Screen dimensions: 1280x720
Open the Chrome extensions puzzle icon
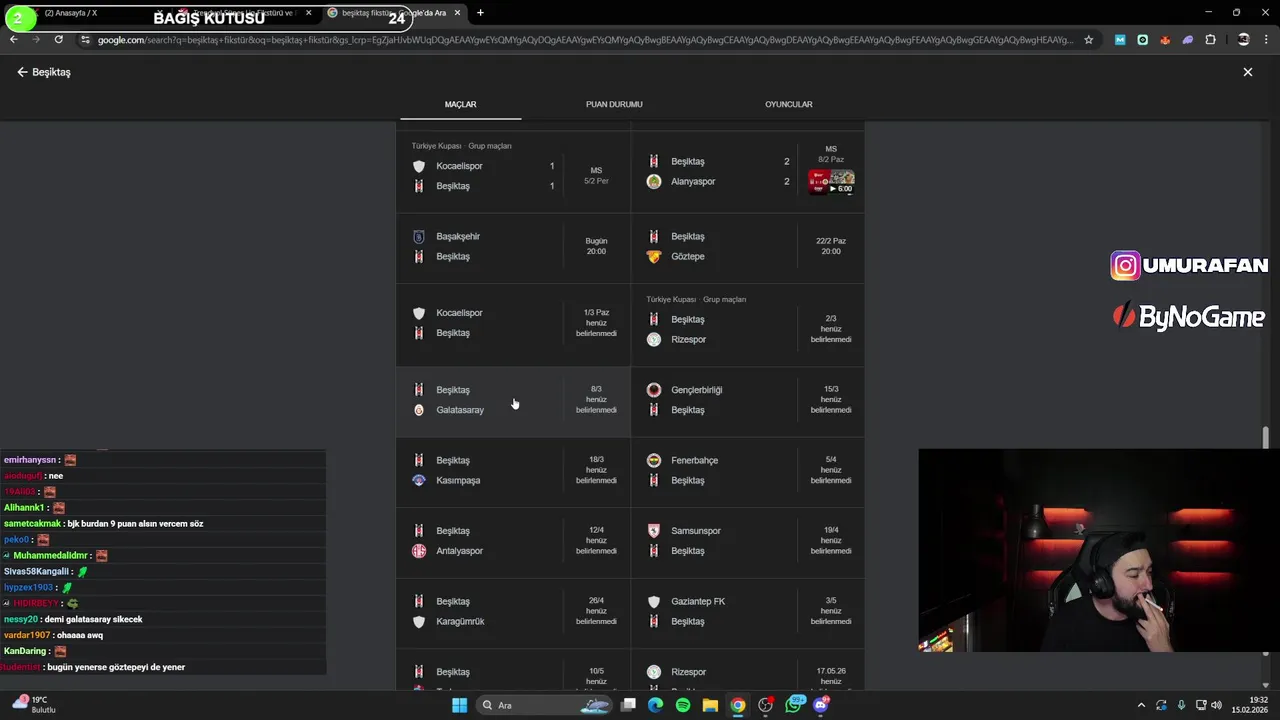tap(1210, 40)
